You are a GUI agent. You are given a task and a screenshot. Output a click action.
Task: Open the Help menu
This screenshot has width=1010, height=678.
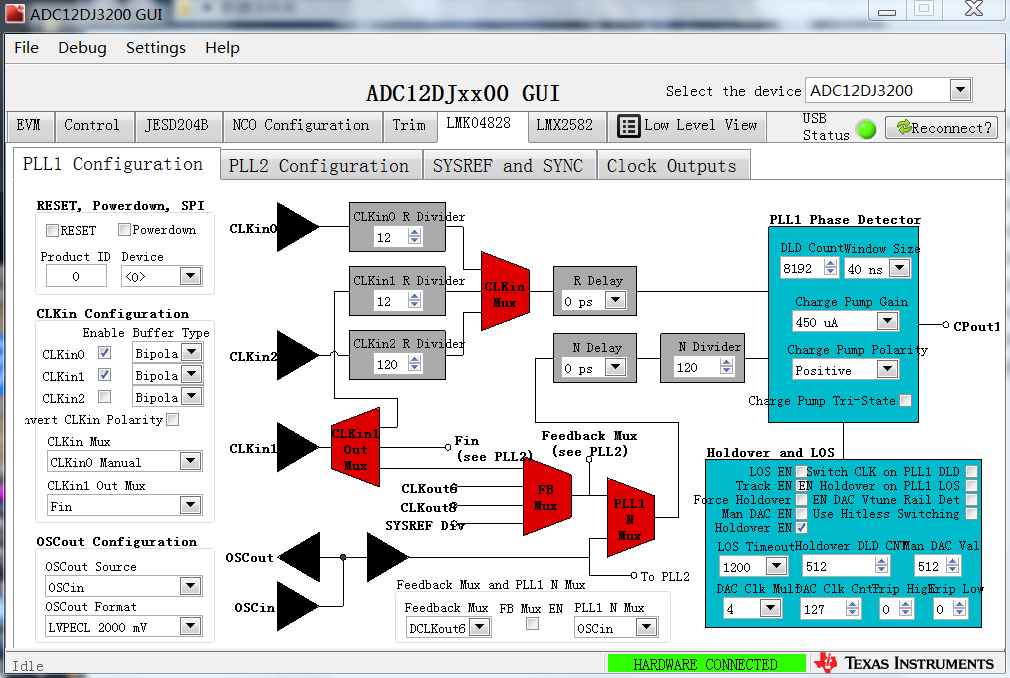[222, 48]
